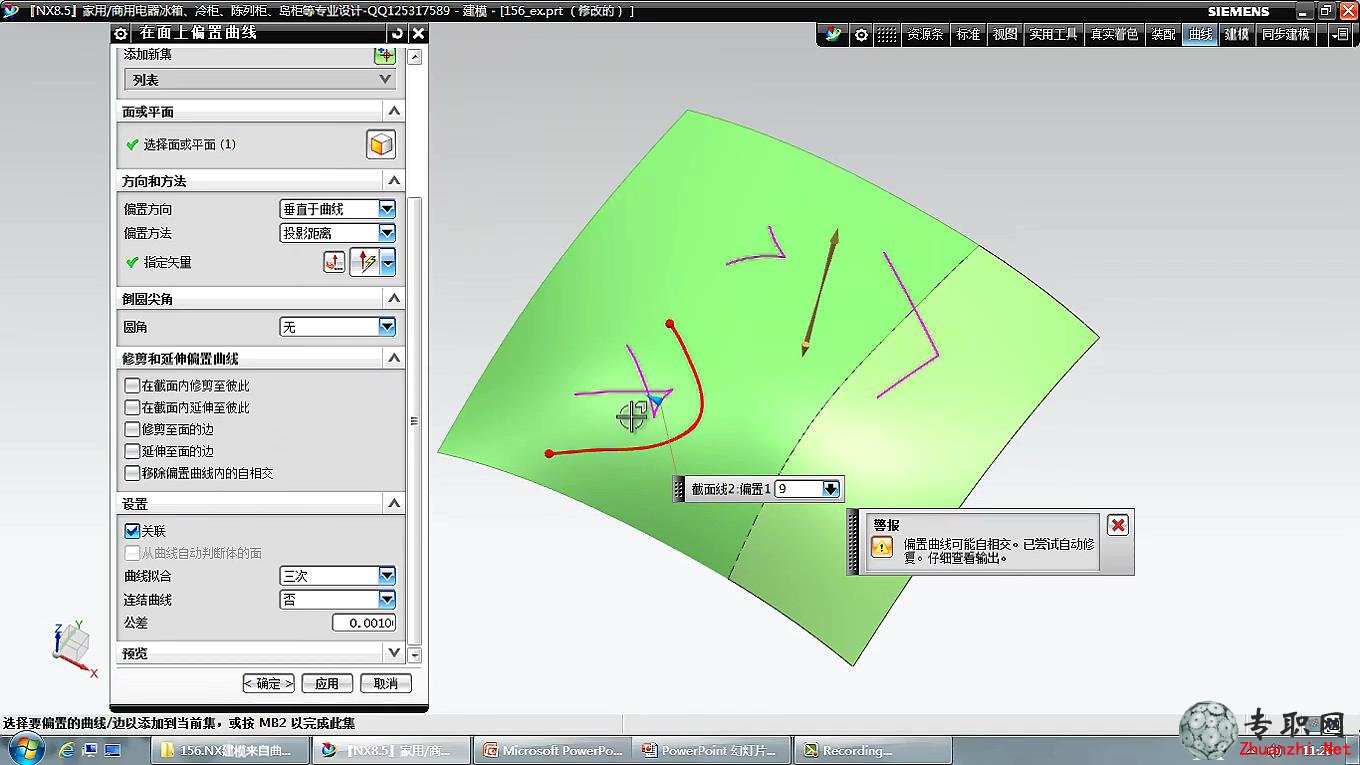Viewport: 1360px width, 765px height.
Task: Collapse the 面或平面 section
Action: (x=393, y=111)
